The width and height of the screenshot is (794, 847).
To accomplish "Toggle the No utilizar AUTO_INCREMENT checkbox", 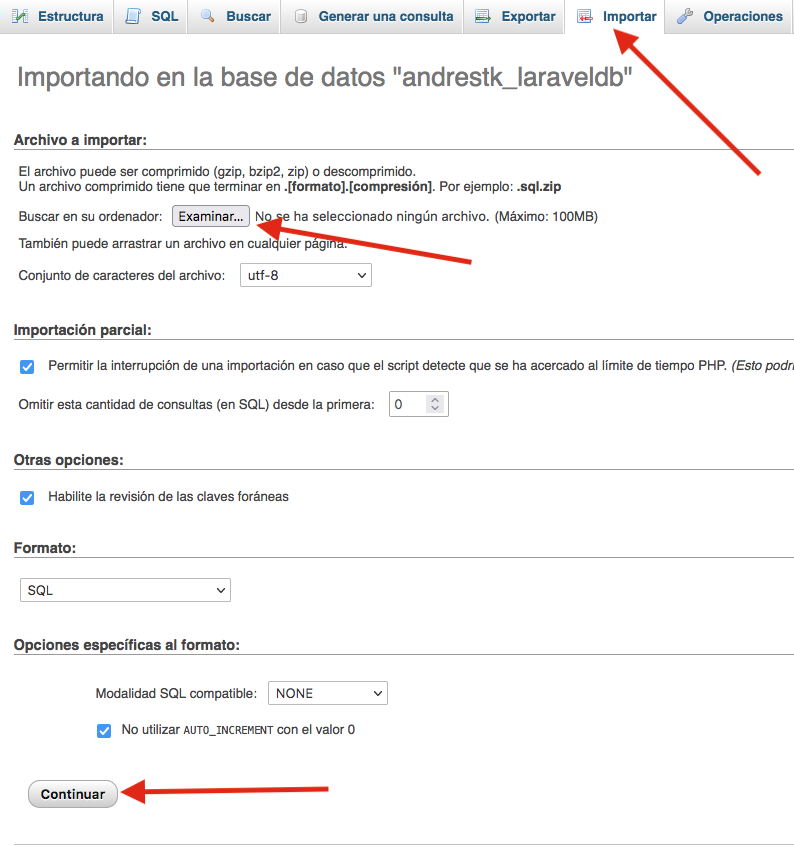I will point(104,731).
